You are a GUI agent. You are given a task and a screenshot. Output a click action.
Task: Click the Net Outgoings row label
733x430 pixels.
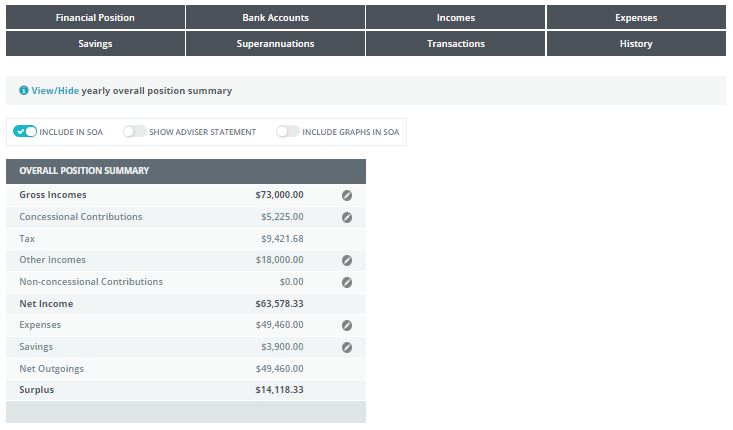51,369
